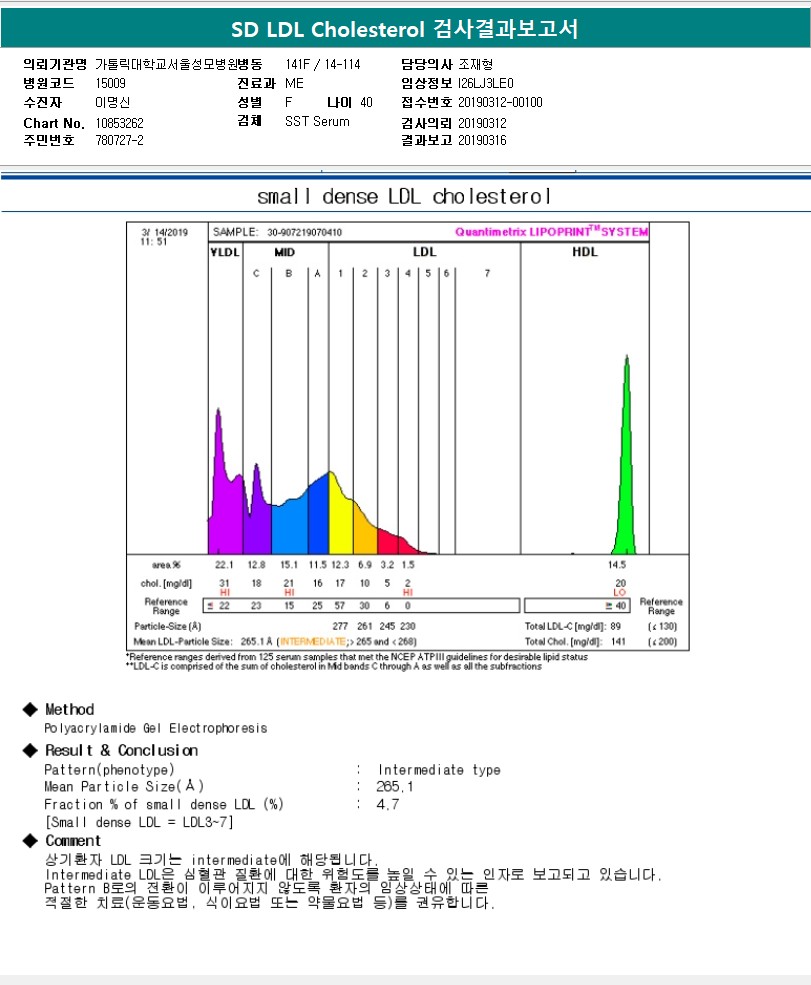The image size is (811, 985).
Task: Click the HDL column header
Action: tap(585, 253)
